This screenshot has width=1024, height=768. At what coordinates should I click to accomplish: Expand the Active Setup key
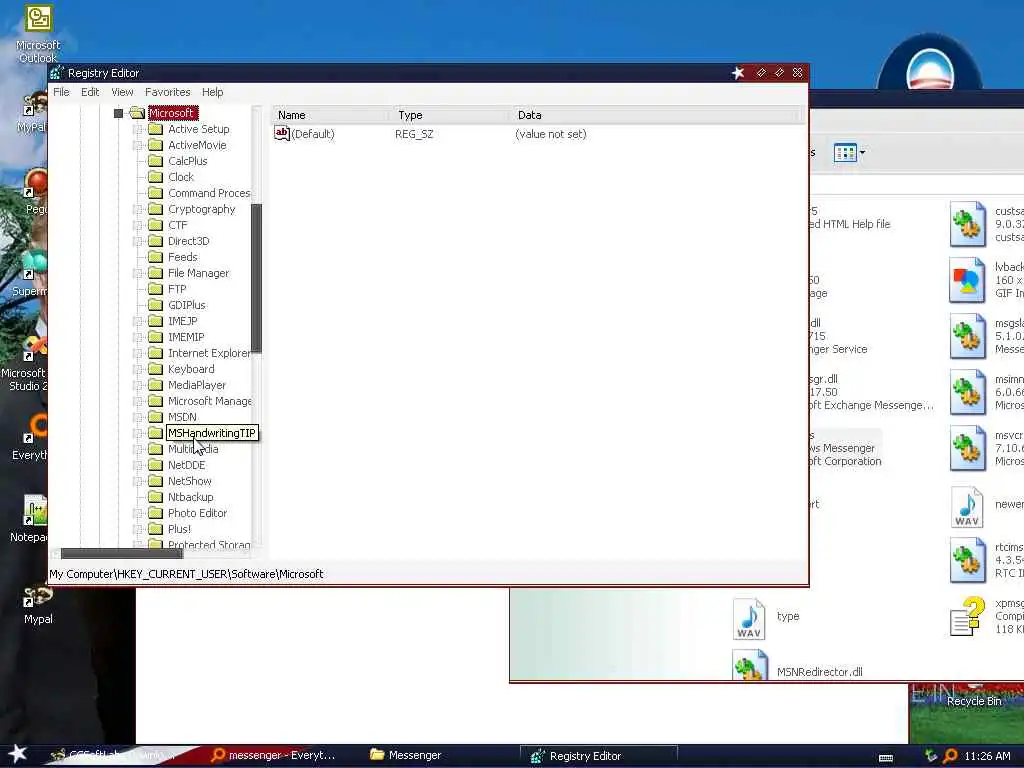(137, 129)
